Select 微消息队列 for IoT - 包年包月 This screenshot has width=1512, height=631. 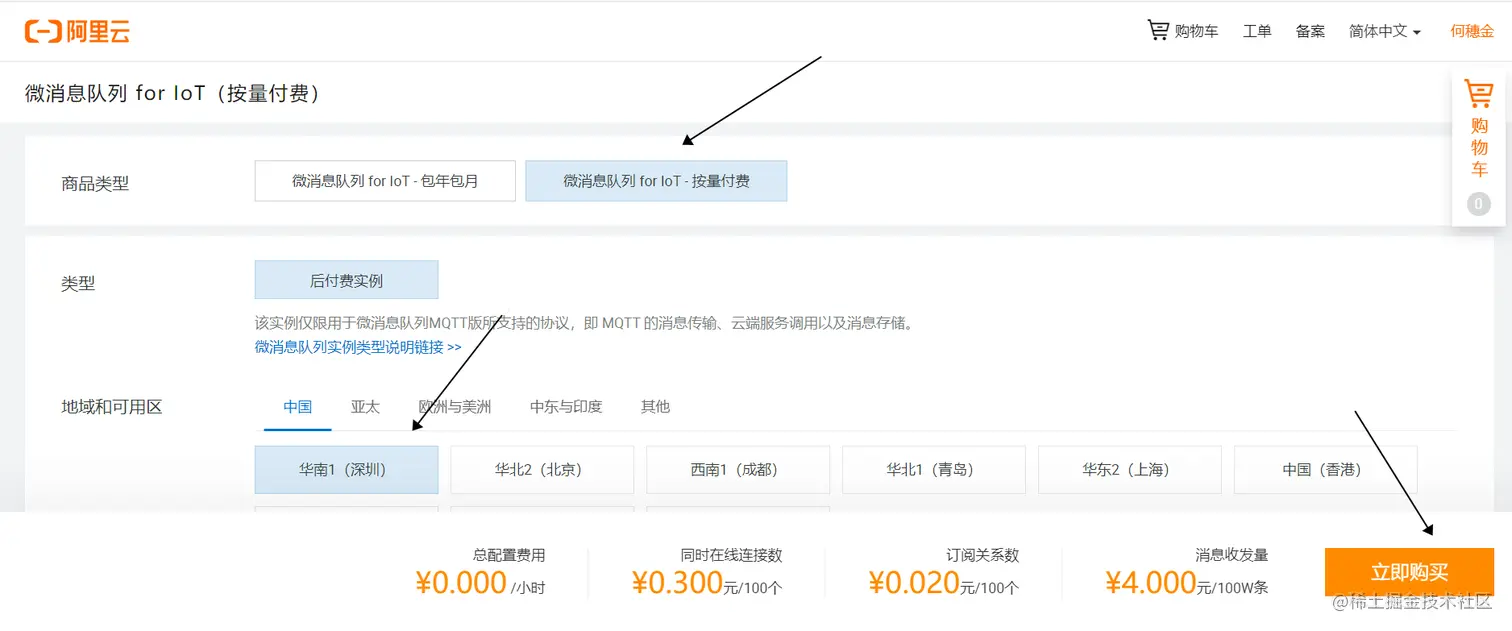(x=385, y=181)
